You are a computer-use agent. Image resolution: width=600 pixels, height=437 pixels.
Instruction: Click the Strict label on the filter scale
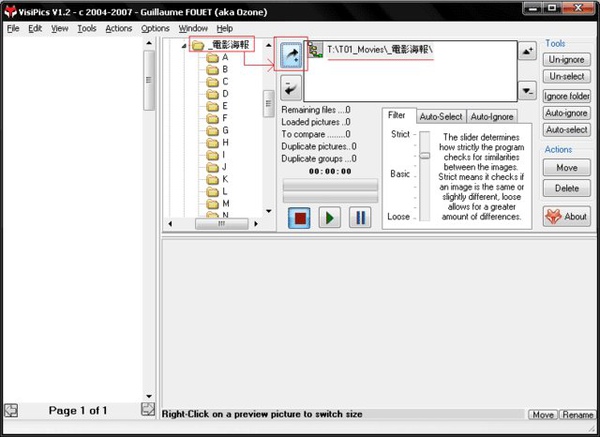[x=400, y=134]
